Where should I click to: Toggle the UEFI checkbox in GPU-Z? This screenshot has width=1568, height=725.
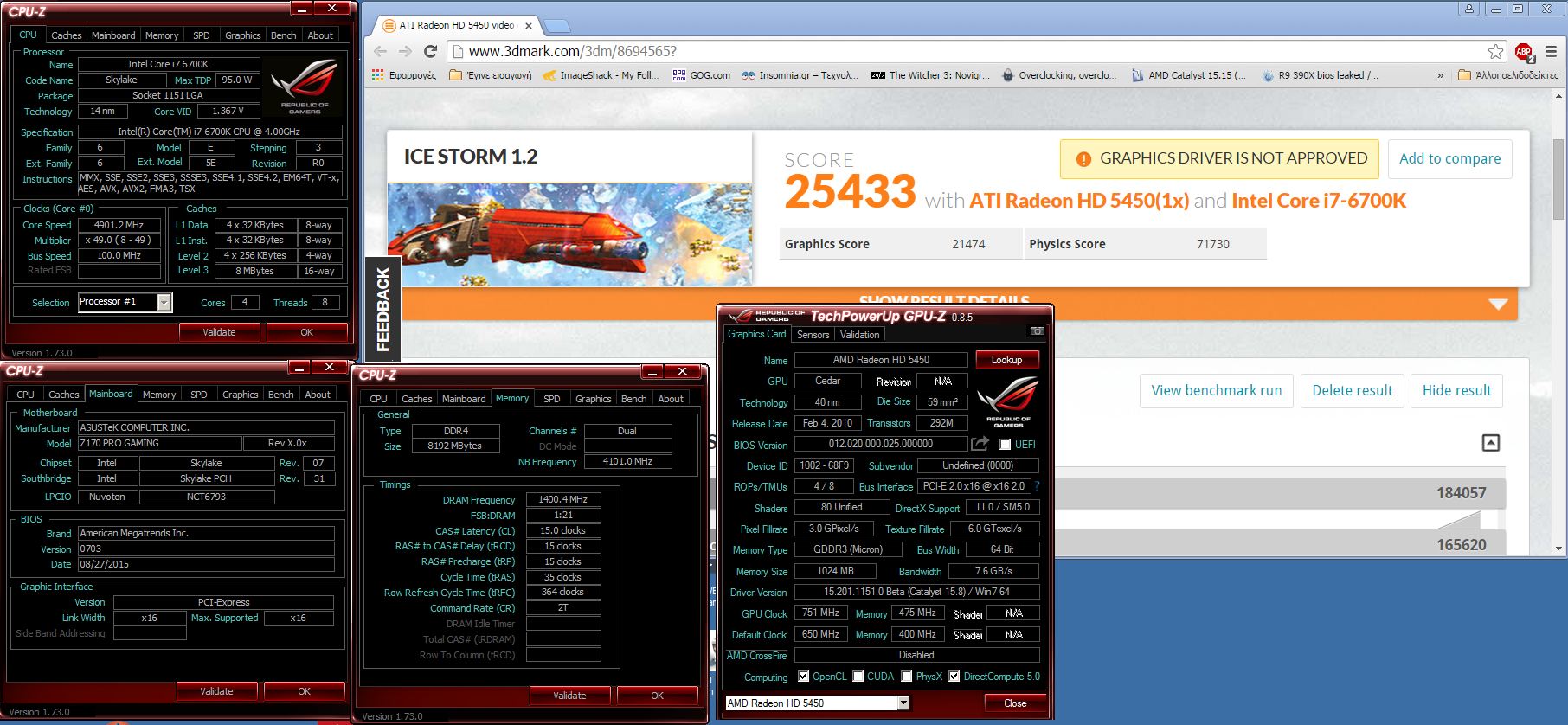pyautogui.click(x=1005, y=445)
